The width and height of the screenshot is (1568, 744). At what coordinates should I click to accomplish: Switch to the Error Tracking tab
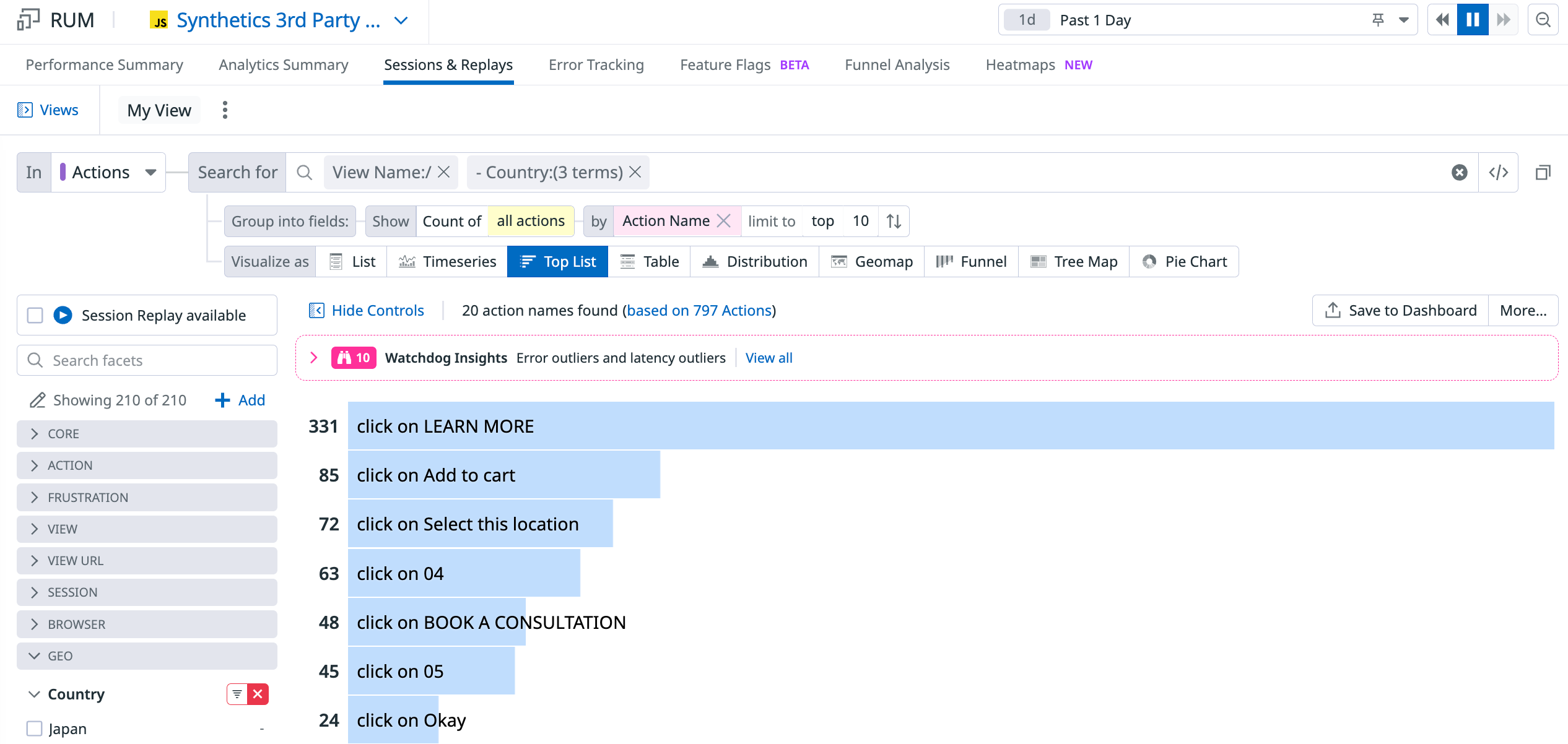[596, 65]
